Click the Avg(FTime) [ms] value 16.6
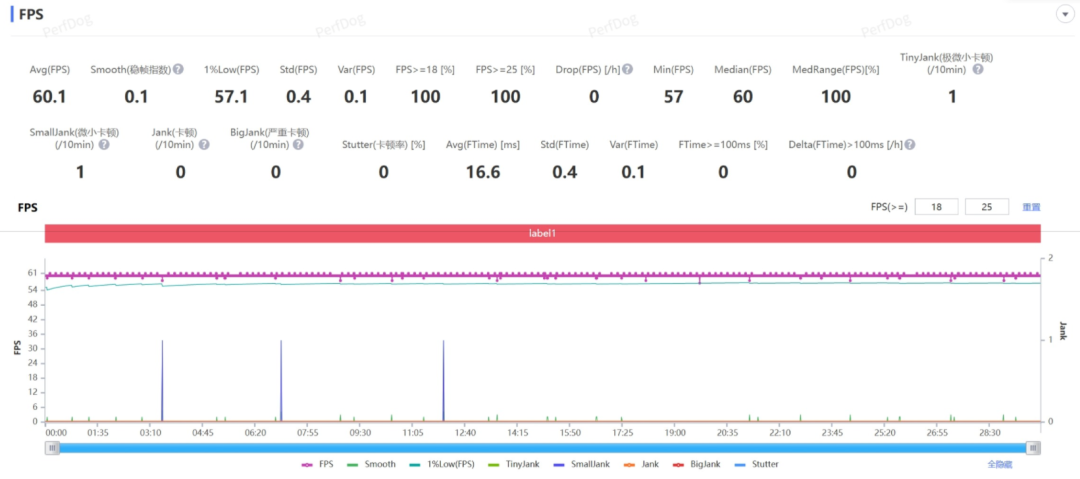The width and height of the screenshot is (1080, 479). click(482, 172)
